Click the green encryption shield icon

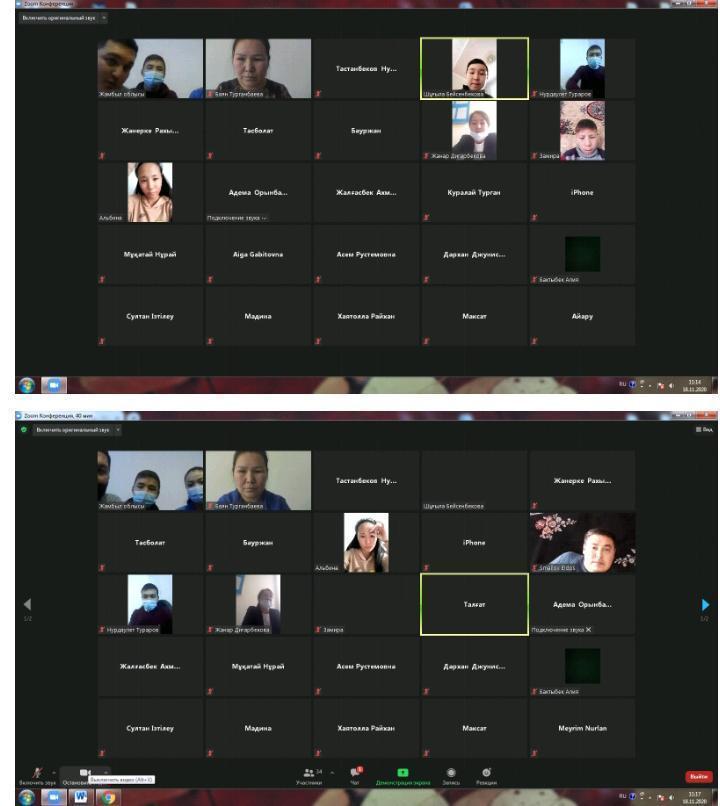click(x=22, y=429)
